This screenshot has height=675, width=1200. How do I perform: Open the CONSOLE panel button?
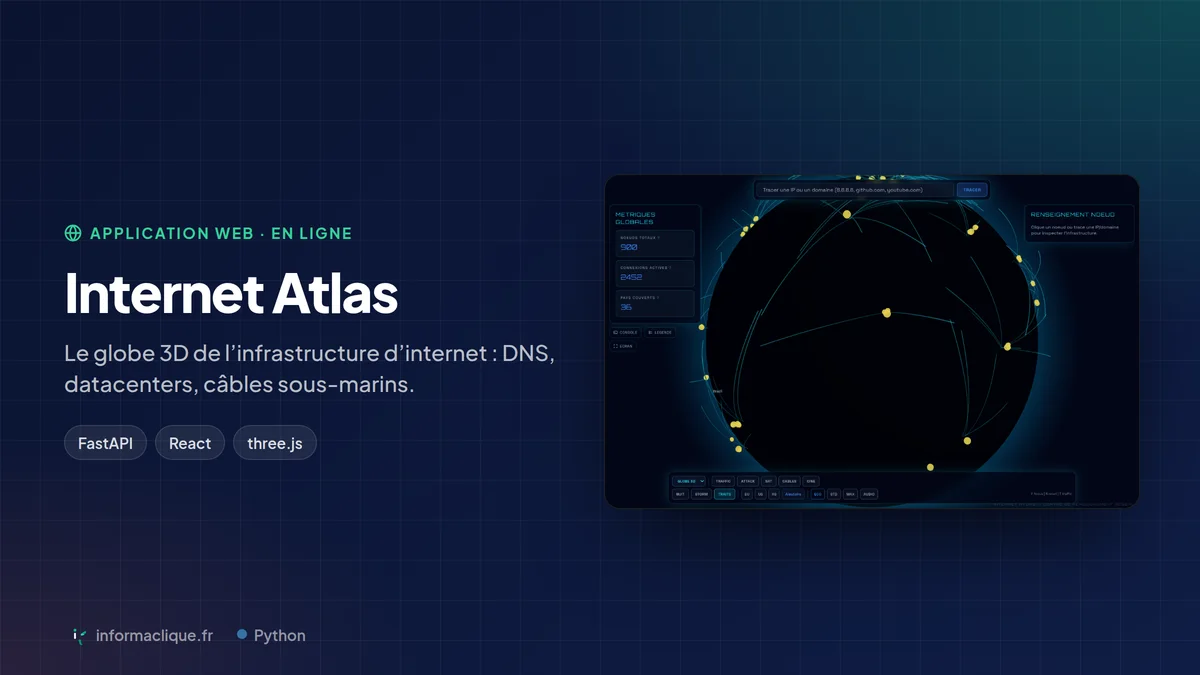tap(626, 332)
